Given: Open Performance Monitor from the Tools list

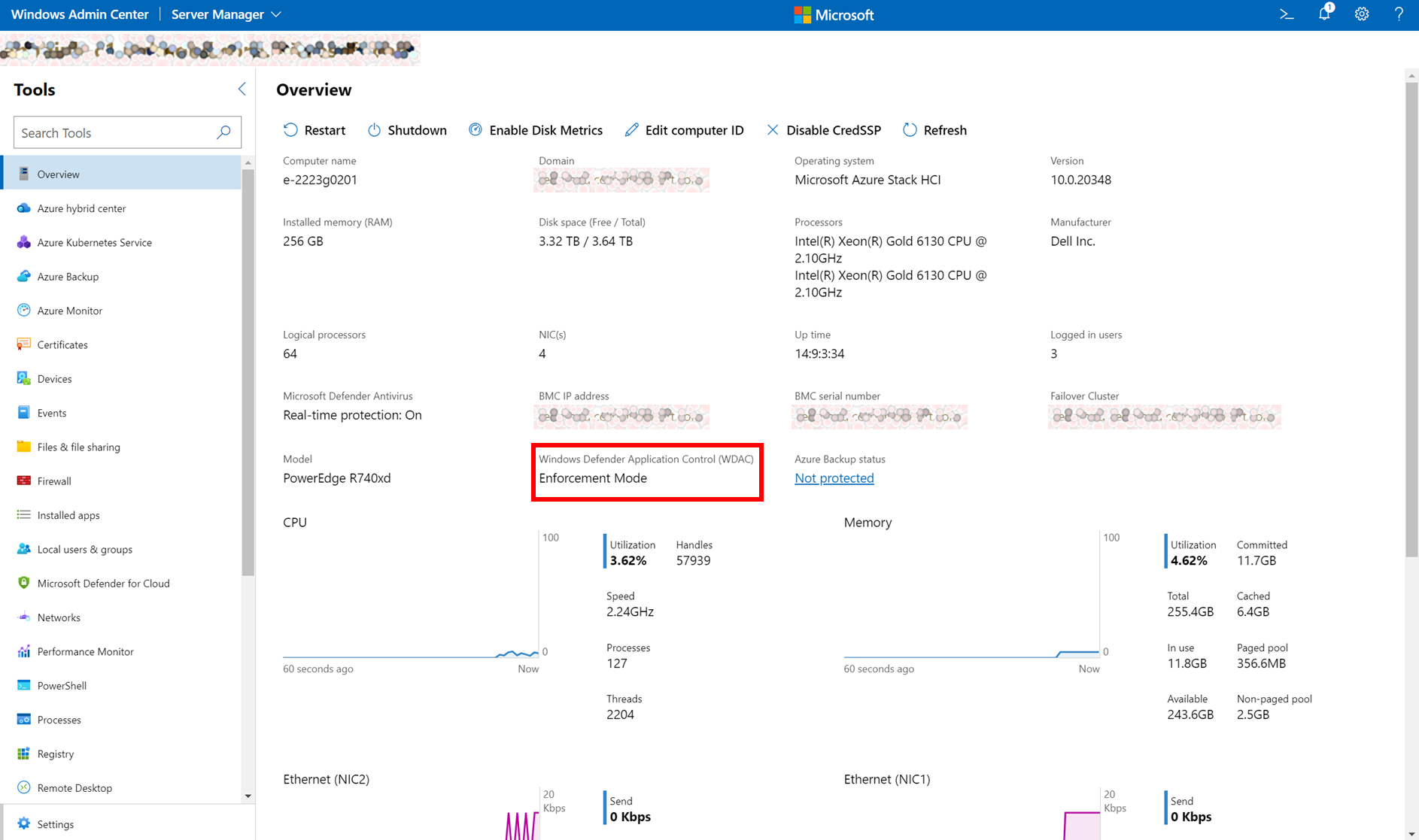Looking at the screenshot, I should [x=85, y=651].
